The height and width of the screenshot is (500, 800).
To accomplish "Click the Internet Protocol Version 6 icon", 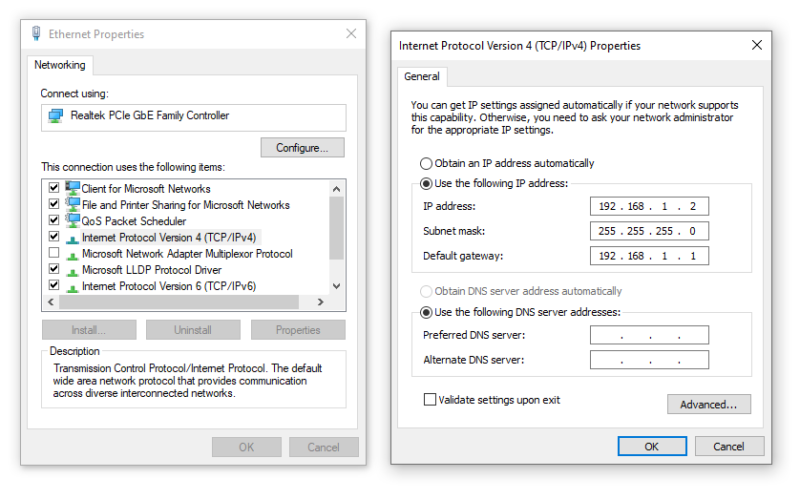I will 72,288.
